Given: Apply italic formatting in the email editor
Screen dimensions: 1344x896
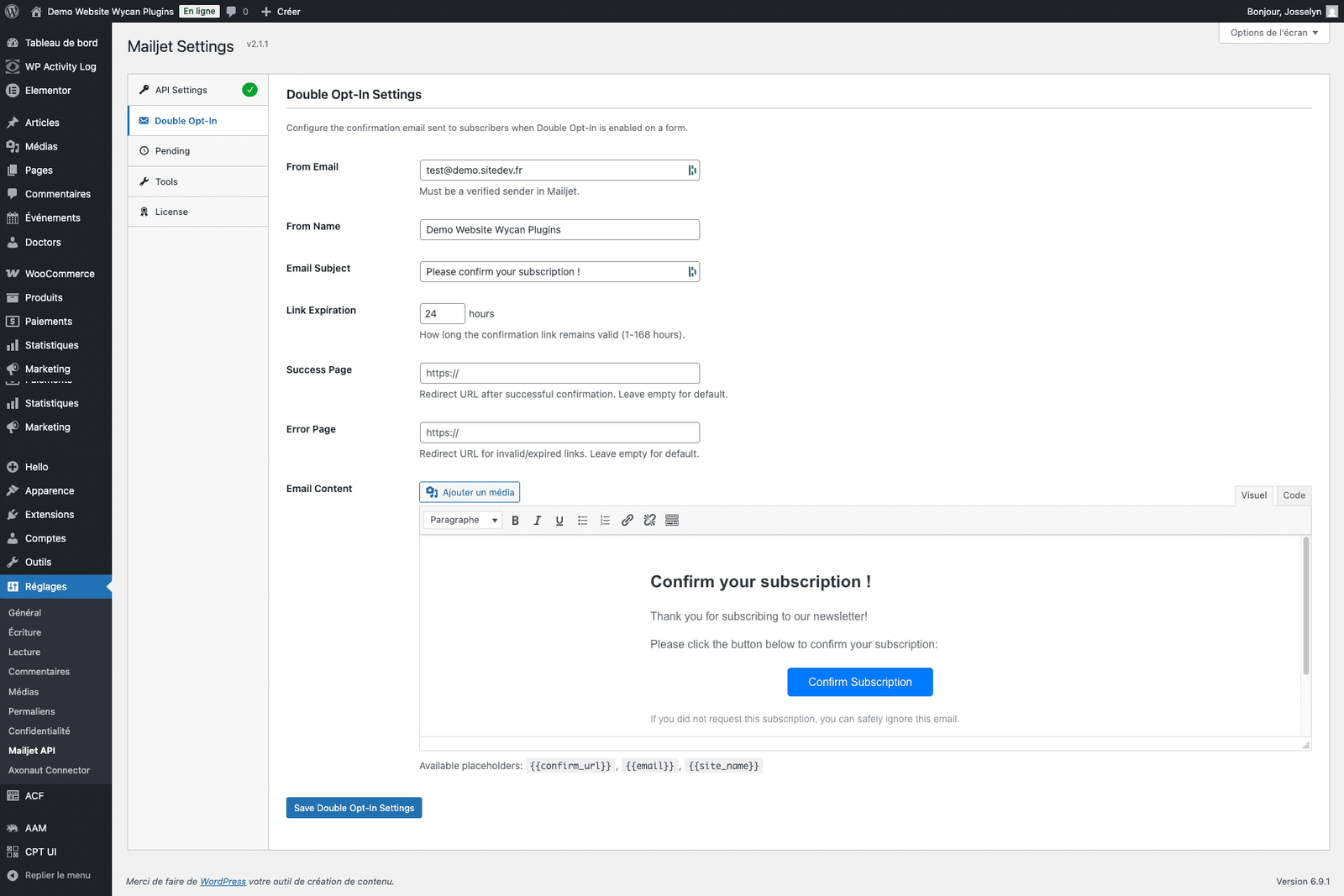Looking at the screenshot, I should tap(537, 520).
